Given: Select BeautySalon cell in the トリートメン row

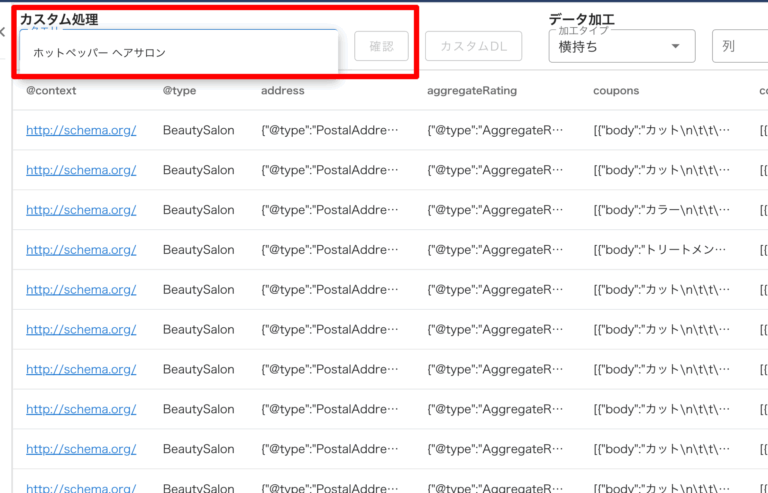Looking at the screenshot, I should (x=198, y=250).
